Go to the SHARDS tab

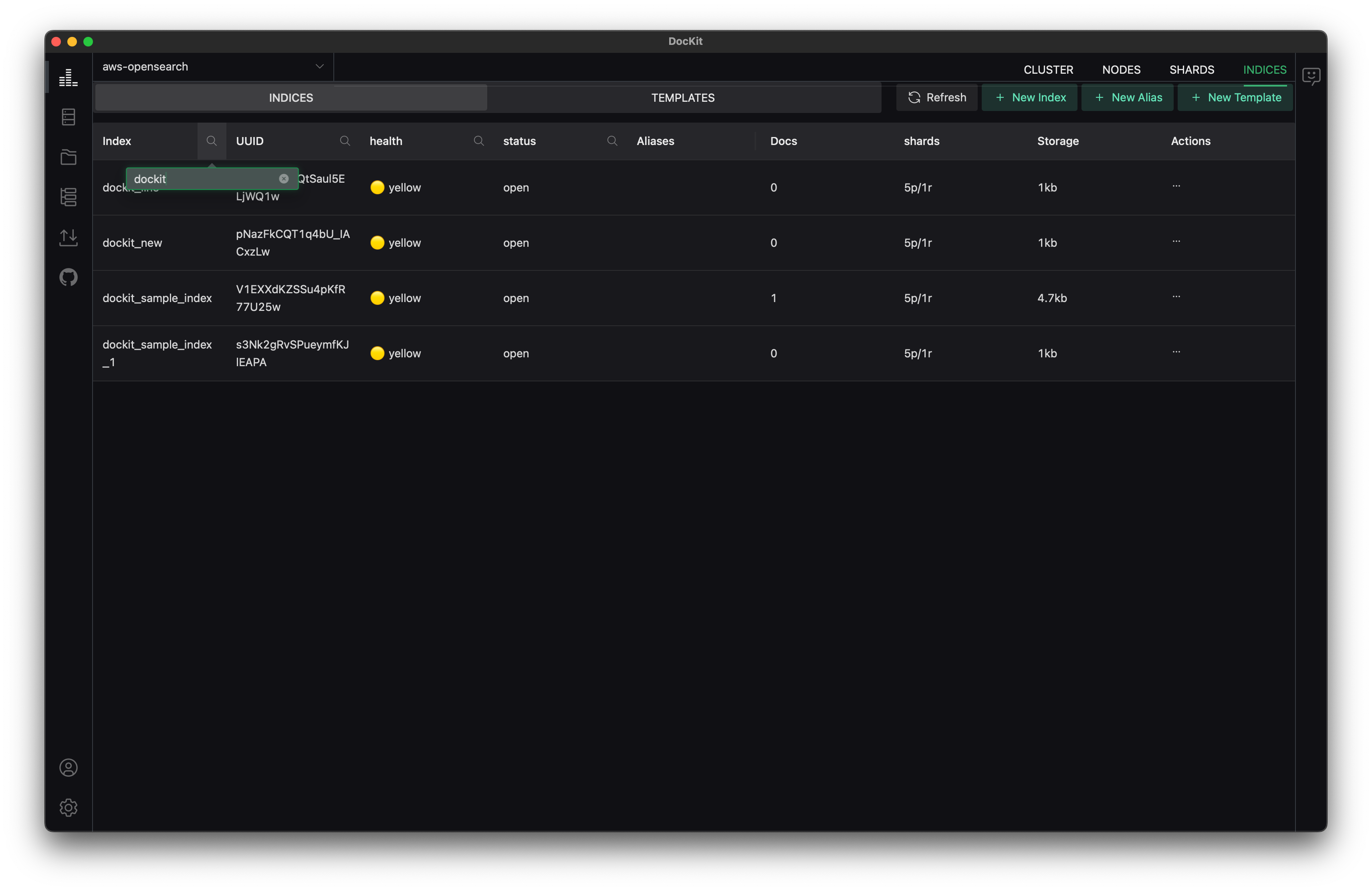(1192, 70)
